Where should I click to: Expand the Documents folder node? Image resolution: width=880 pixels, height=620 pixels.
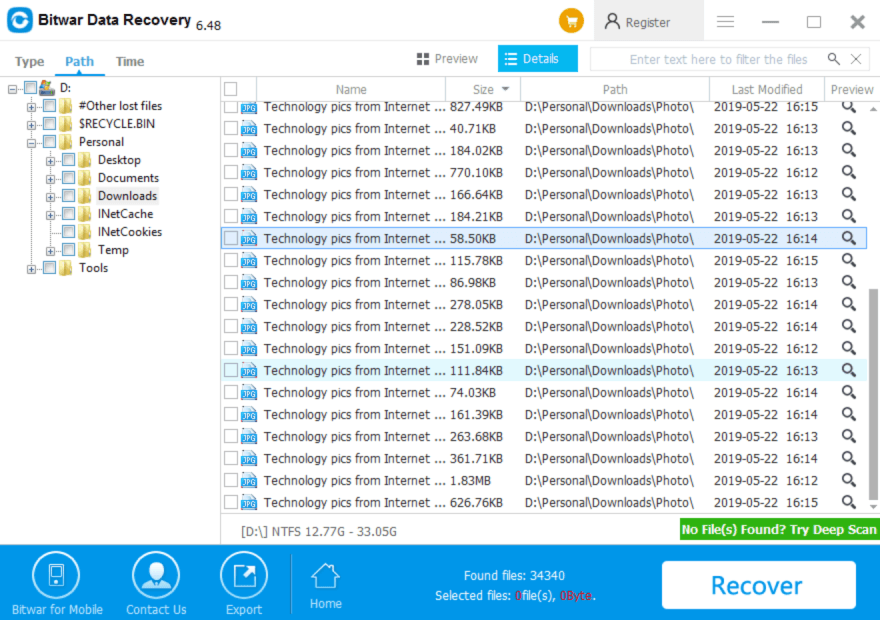pyautogui.click(x=51, y=179)
